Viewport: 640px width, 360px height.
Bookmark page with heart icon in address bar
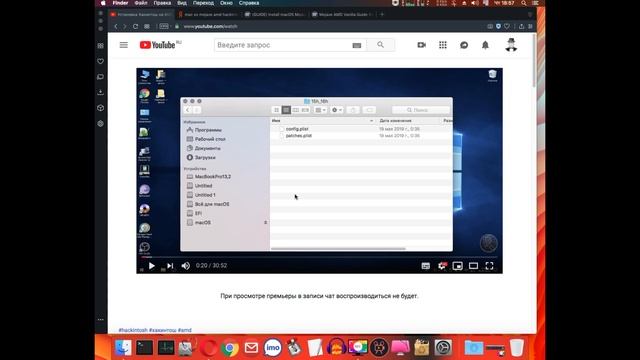507,26
